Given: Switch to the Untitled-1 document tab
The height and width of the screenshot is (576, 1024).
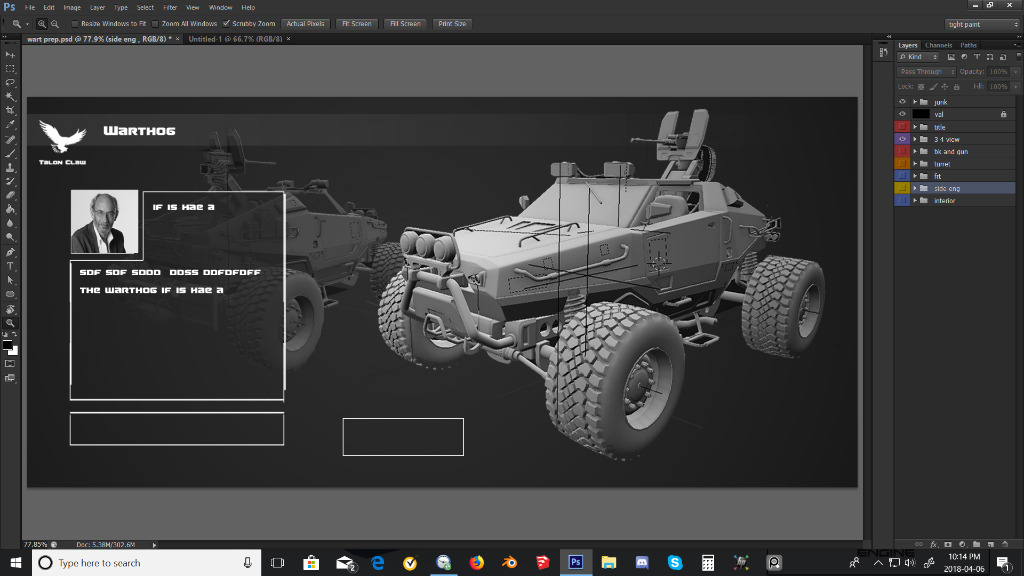Looking at the screenshot, I should 235,39.
